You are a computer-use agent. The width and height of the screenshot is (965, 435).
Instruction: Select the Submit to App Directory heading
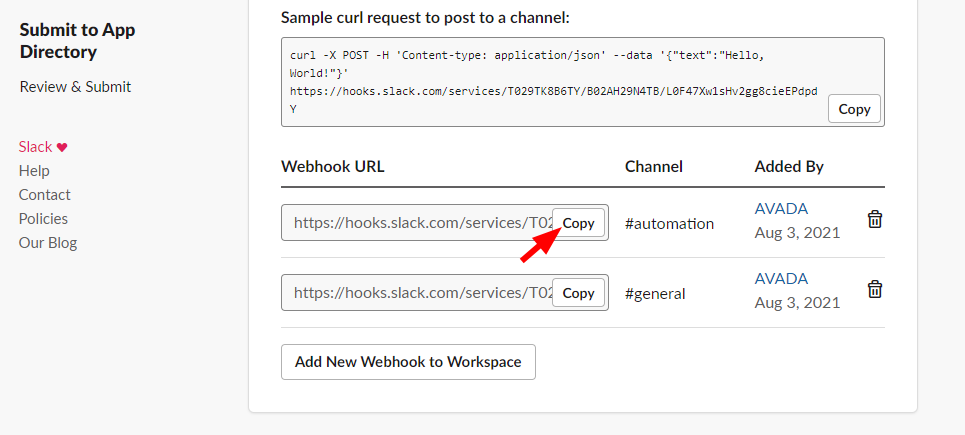[x=77, y=41]
